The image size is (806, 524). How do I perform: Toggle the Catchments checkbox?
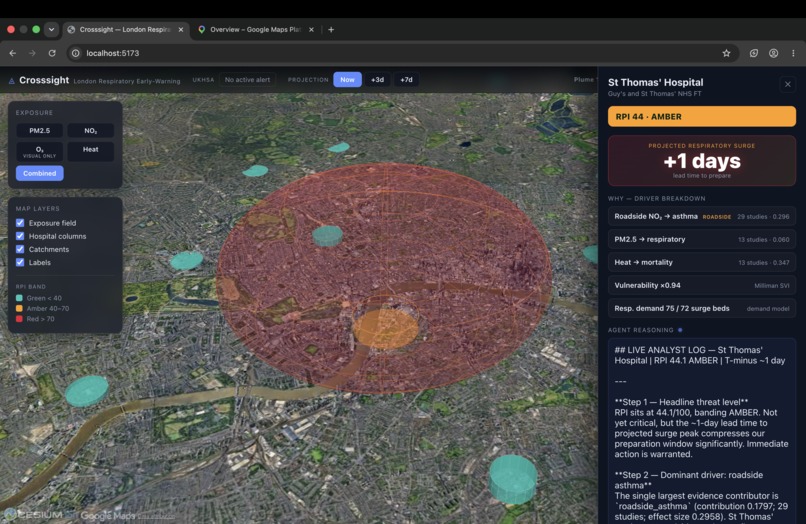(x=20, y=249)
